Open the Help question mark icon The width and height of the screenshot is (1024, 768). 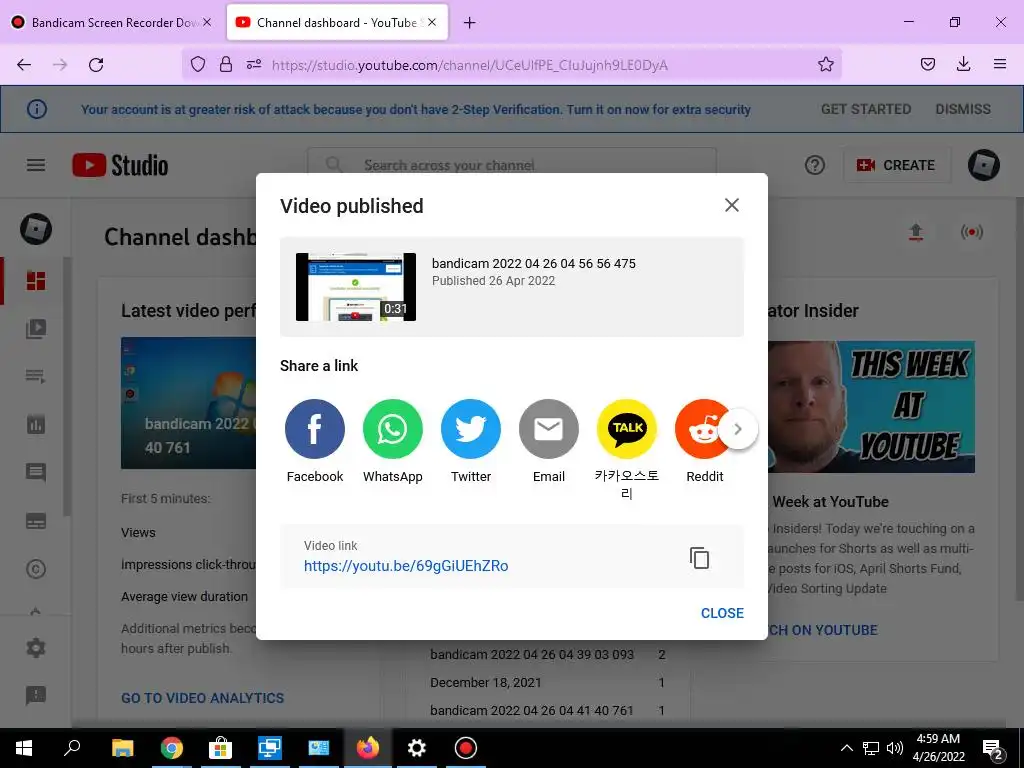[814, 165]
